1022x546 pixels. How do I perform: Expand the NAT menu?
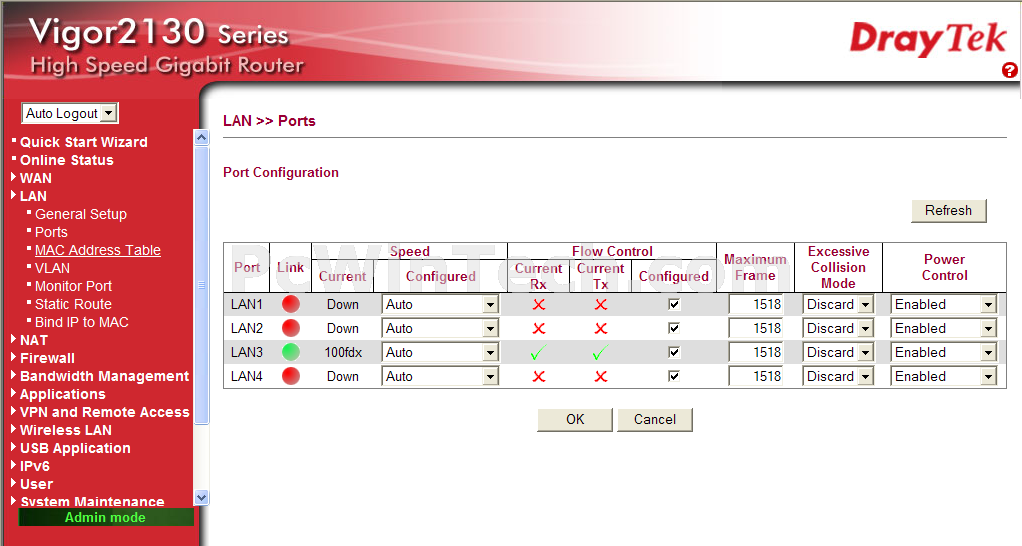[x=33, y=340]
